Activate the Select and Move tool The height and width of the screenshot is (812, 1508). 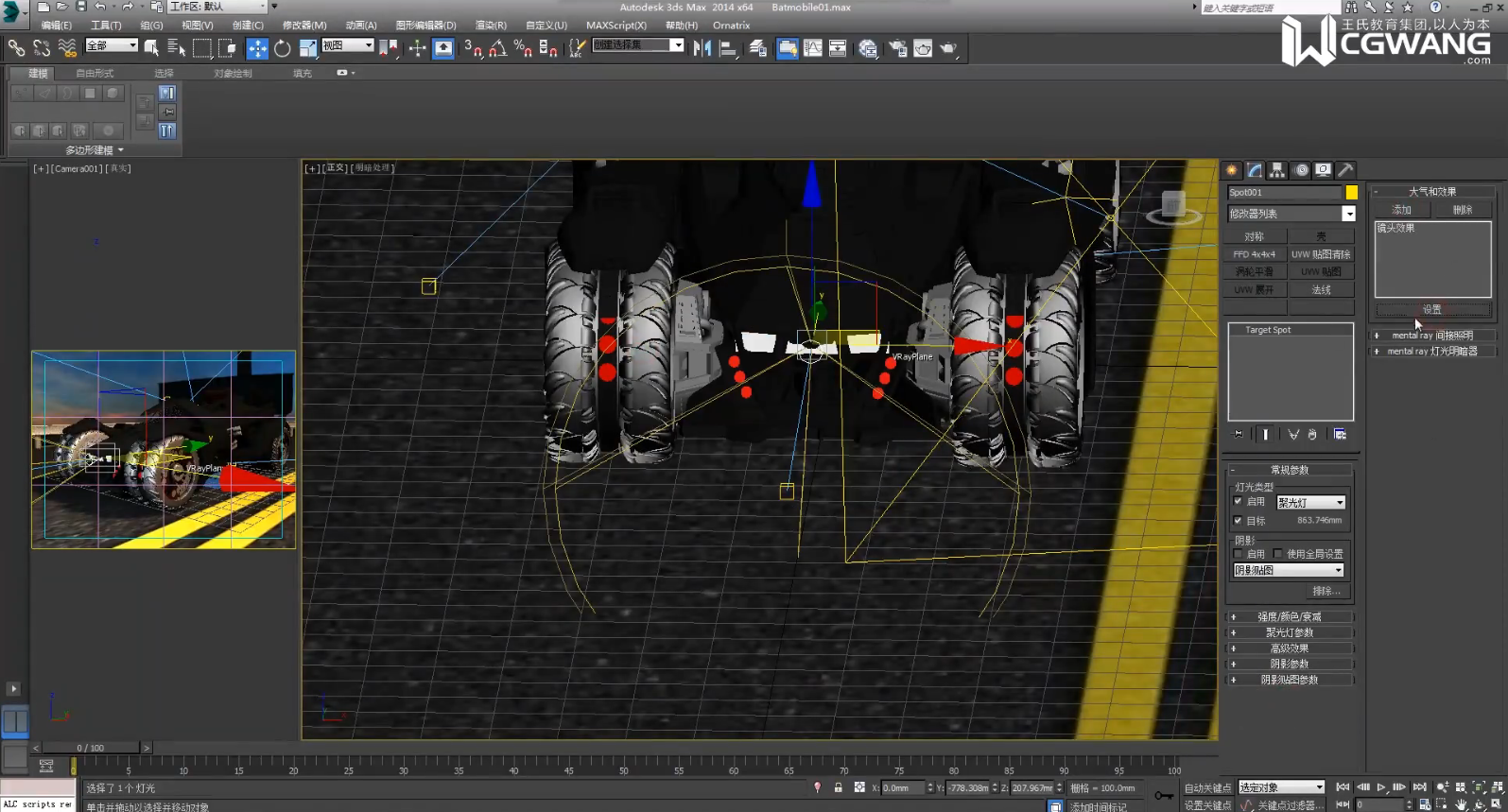coord(257,48)
